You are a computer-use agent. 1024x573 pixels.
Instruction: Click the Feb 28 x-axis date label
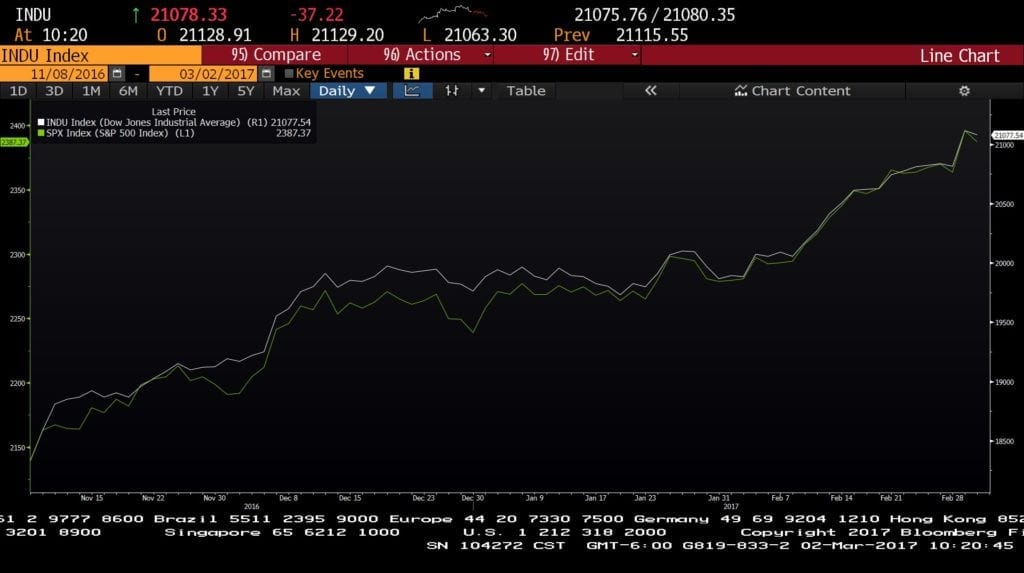952,498
